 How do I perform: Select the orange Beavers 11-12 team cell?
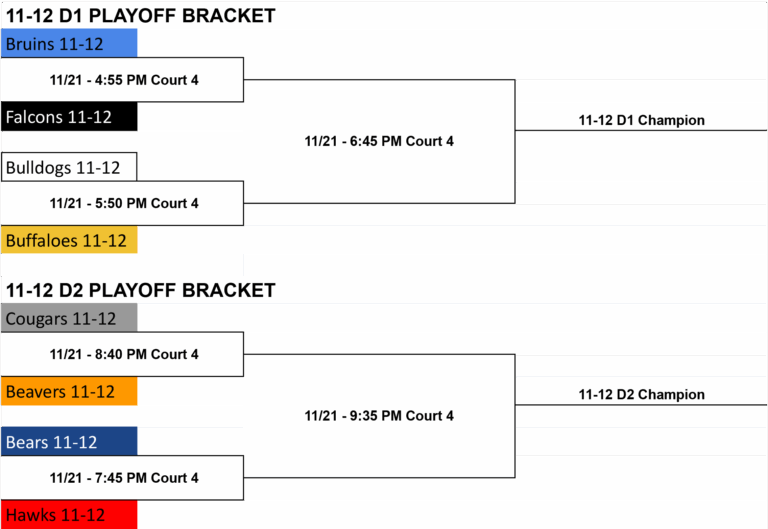click(69, 391)
